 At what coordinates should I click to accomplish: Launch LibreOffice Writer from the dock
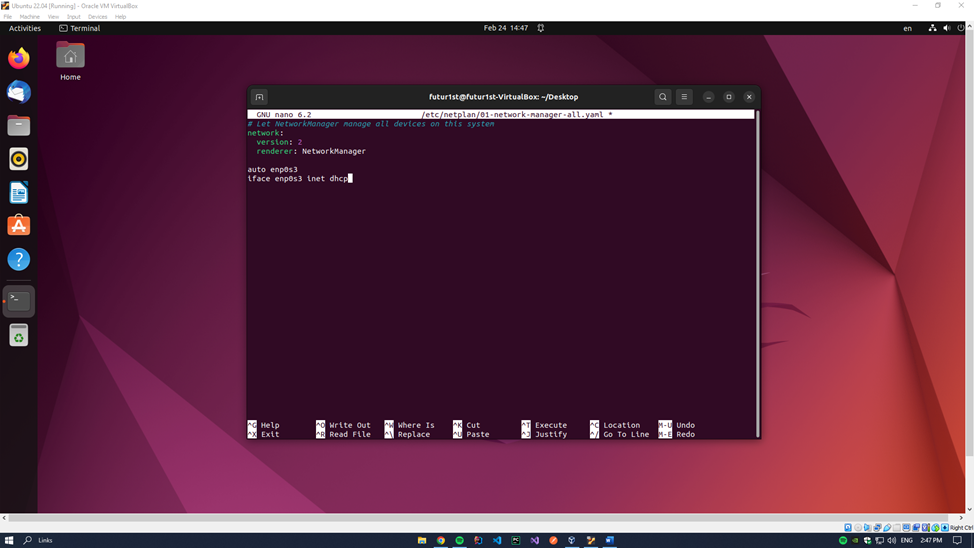(x=19, y=193)
